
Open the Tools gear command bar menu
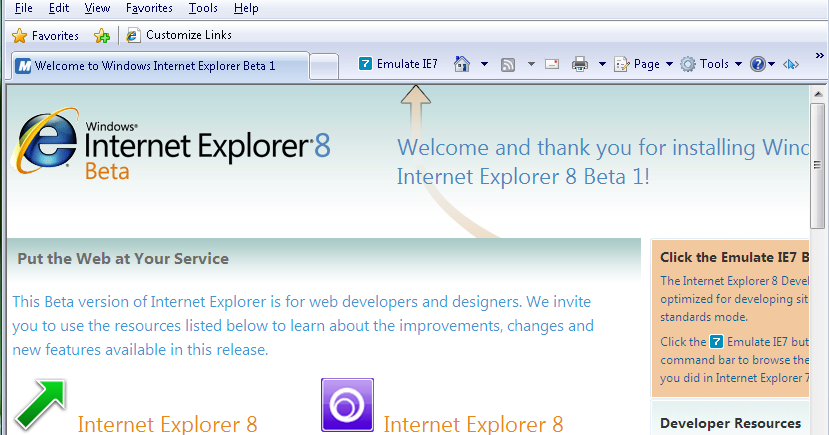pos(711,64)
